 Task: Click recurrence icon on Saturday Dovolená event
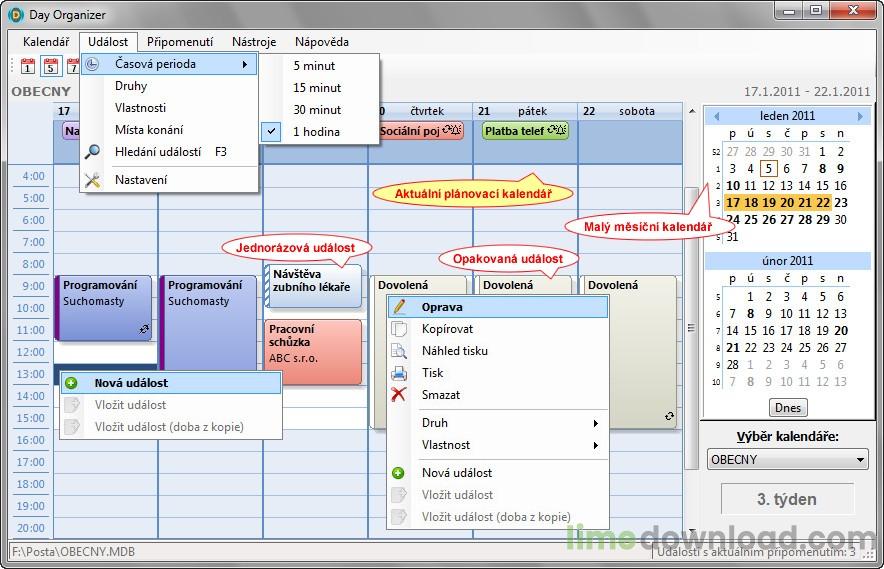(669, 416)
